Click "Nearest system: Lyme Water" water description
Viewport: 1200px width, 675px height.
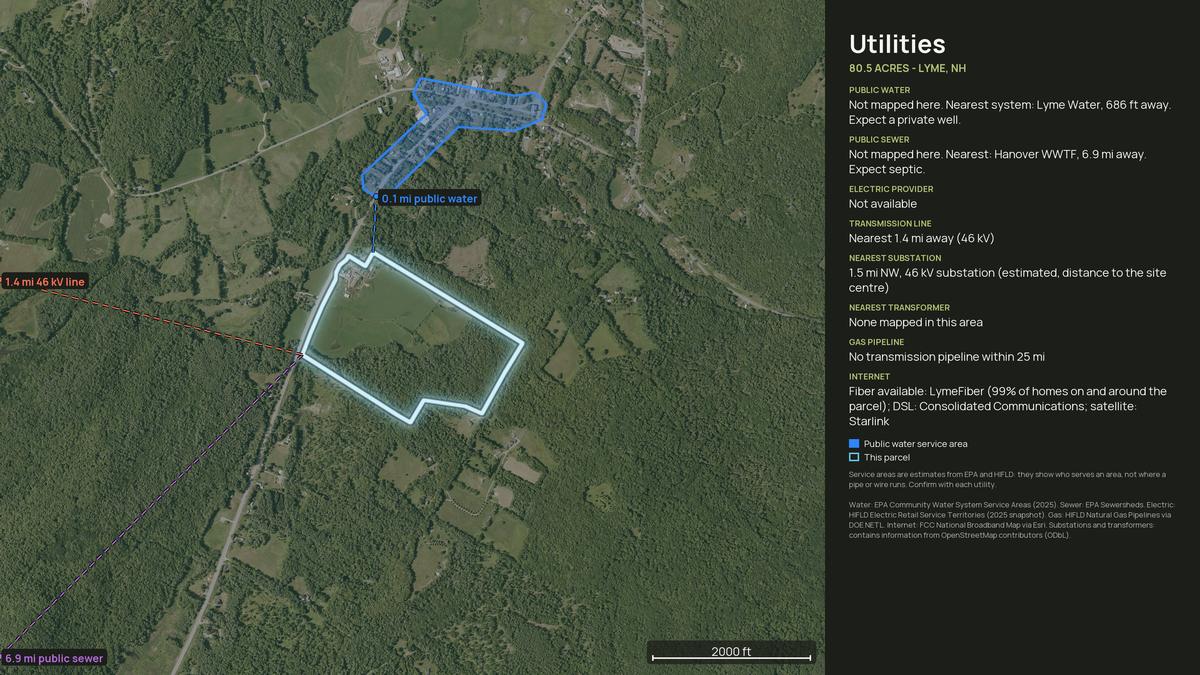1010,112
